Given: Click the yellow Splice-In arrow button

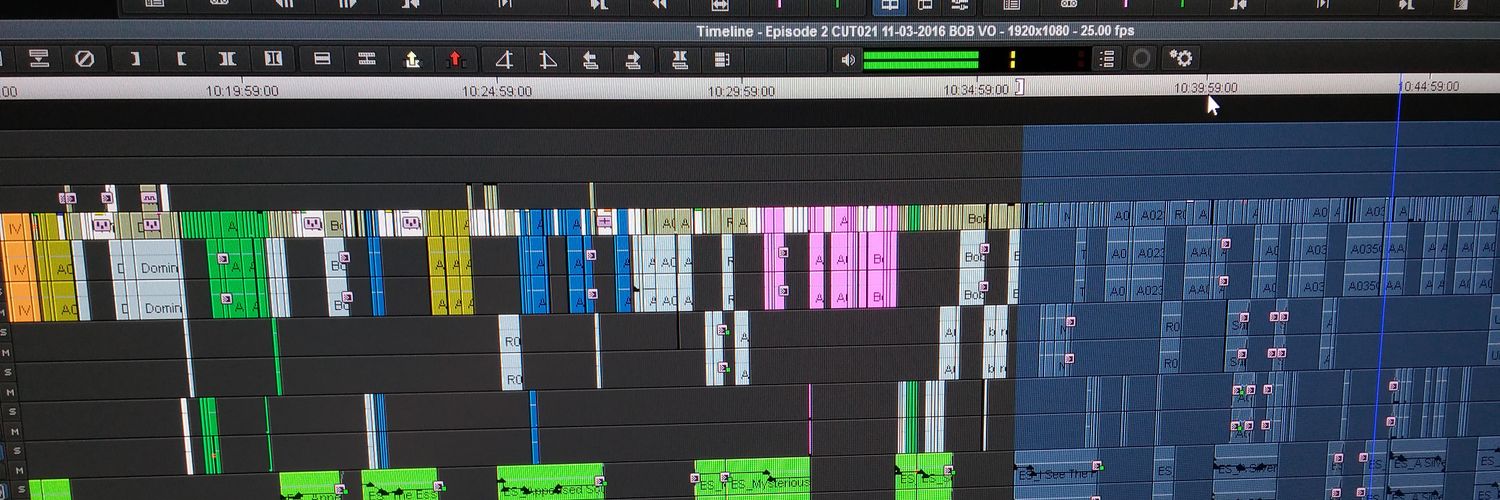Looking at the screenshot, I should [412, 59].
